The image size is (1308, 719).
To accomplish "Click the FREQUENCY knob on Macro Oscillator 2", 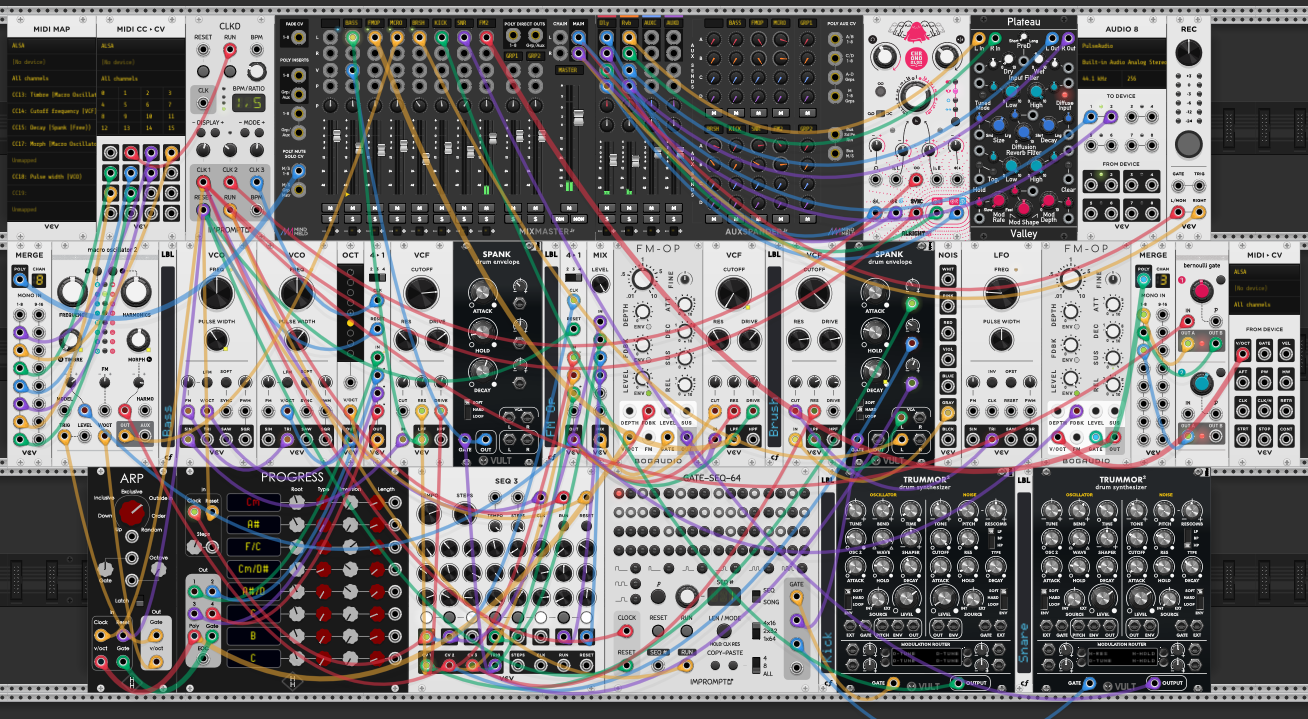I will tap(71, 292).
